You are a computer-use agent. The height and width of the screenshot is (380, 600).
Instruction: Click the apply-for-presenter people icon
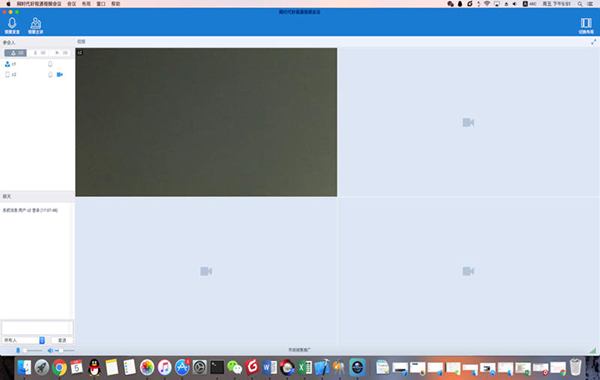coord(36,25)
